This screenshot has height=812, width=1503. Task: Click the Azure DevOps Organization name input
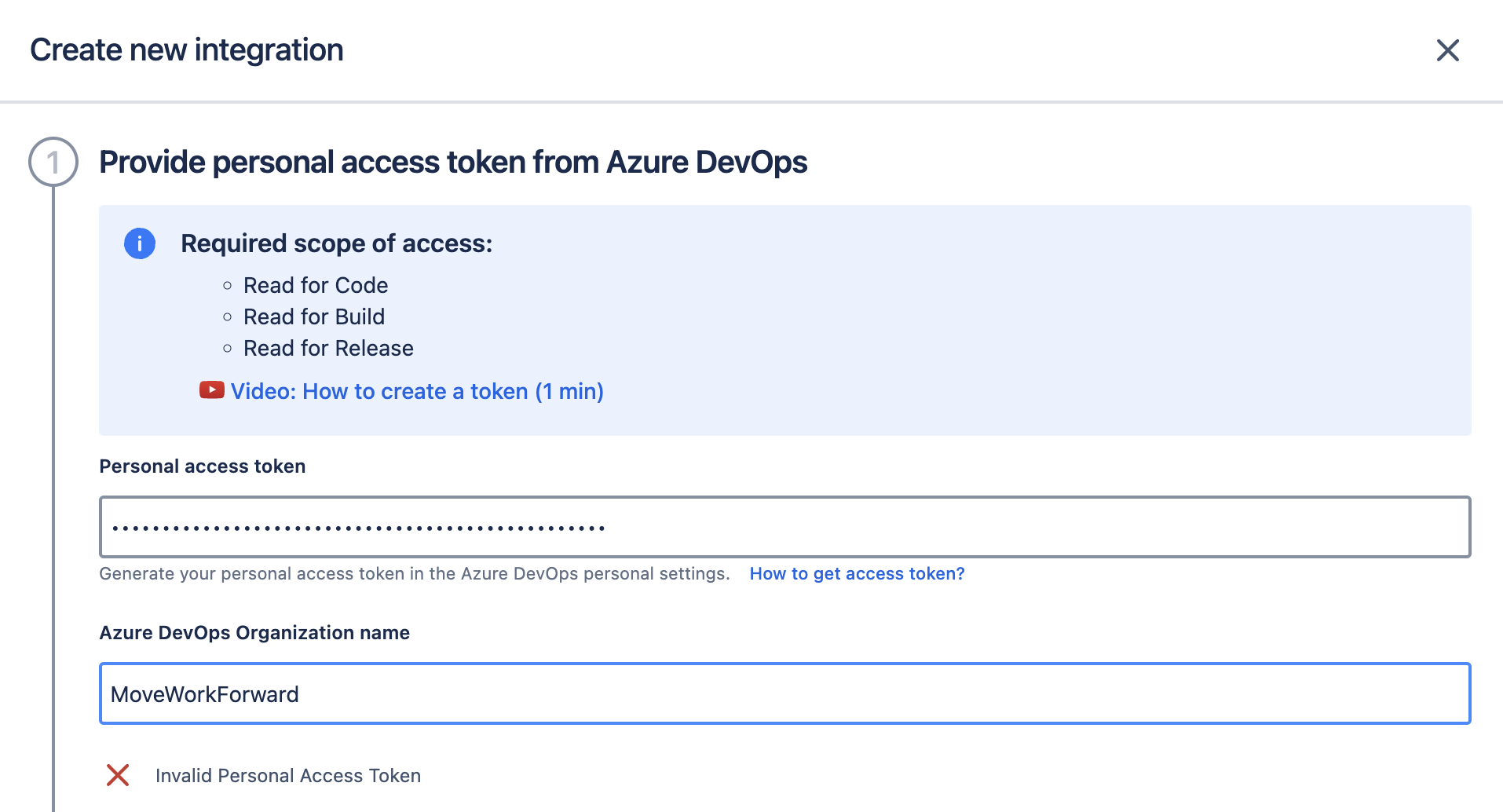(784, 694)
